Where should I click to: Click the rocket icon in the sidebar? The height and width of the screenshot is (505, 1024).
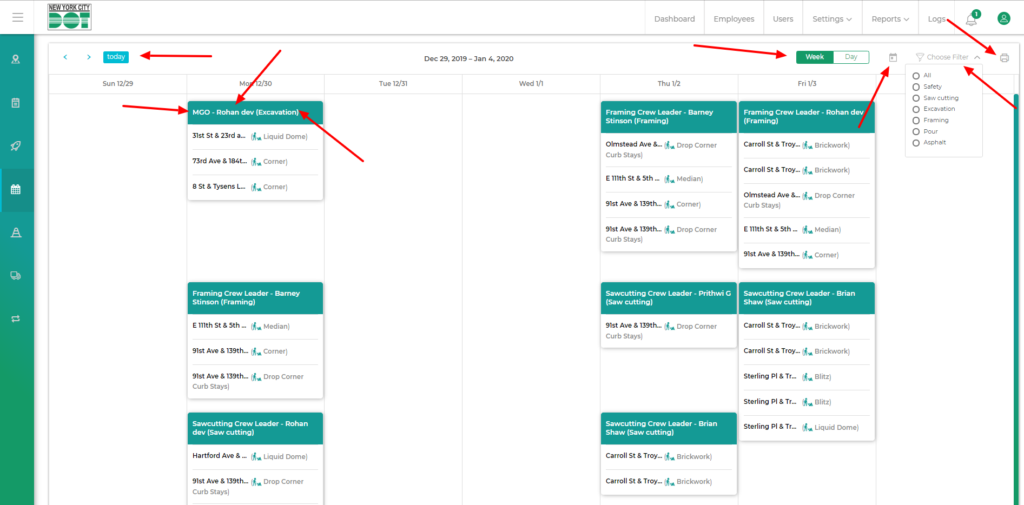[x=16, y=146]
